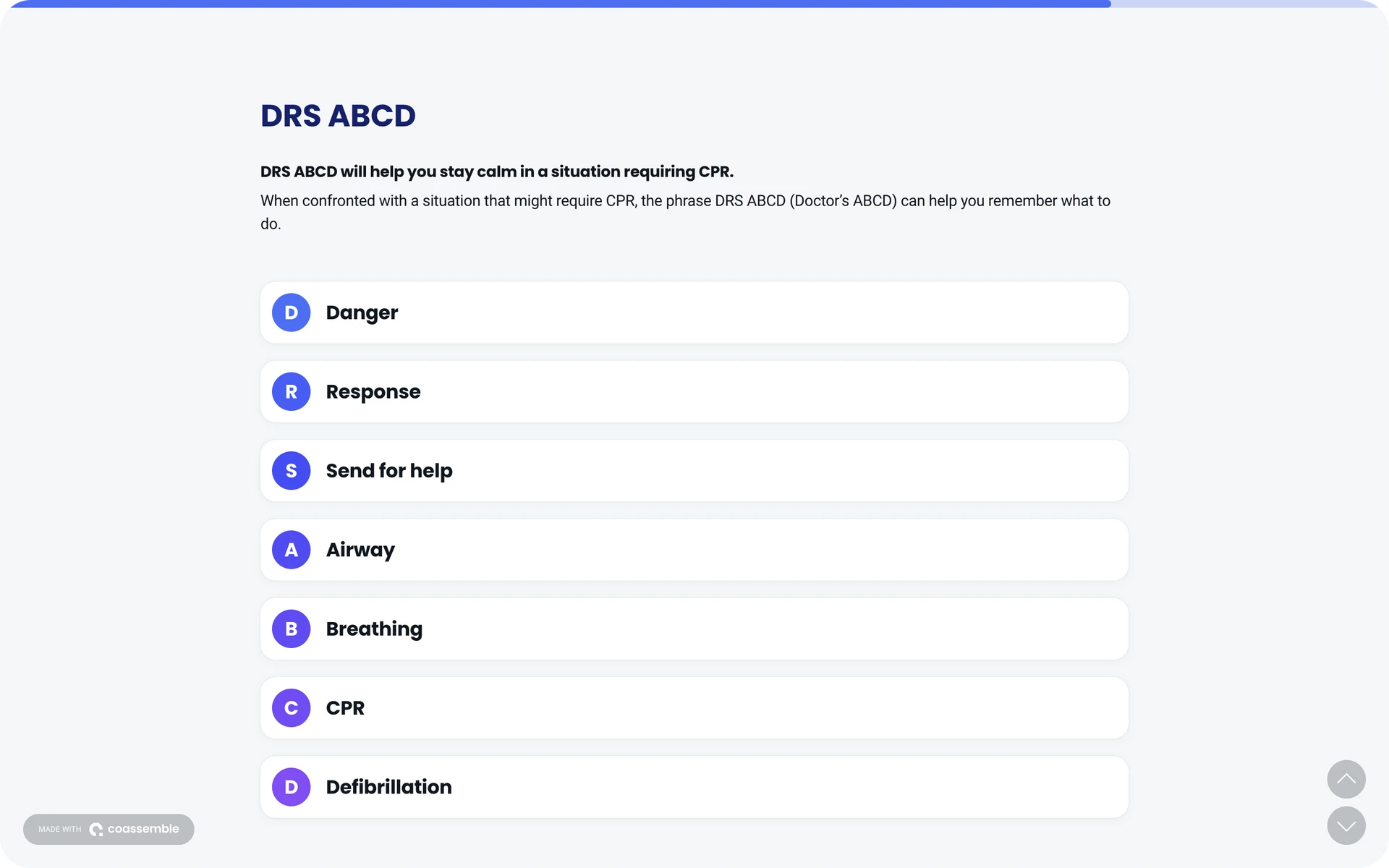1389x868 pixels.
Task: Expand the CPR item
Action: pyautogui.click(x=694, y=708)
